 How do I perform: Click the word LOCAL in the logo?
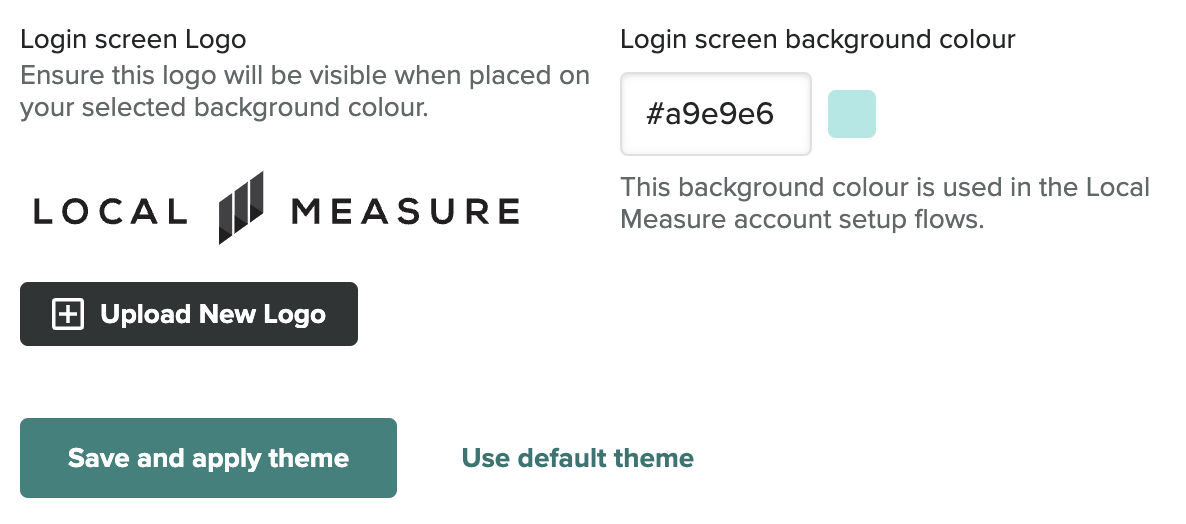coord(110,211)
